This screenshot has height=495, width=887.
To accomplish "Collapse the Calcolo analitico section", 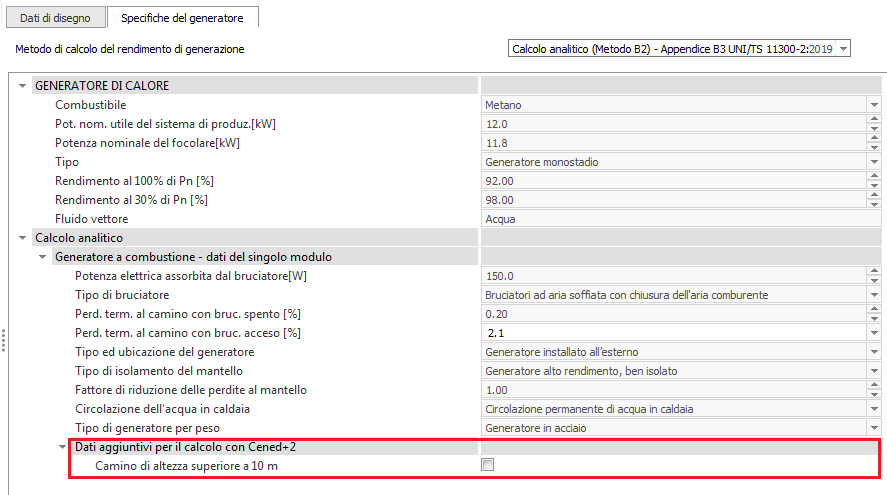I will tap(23, 238).
